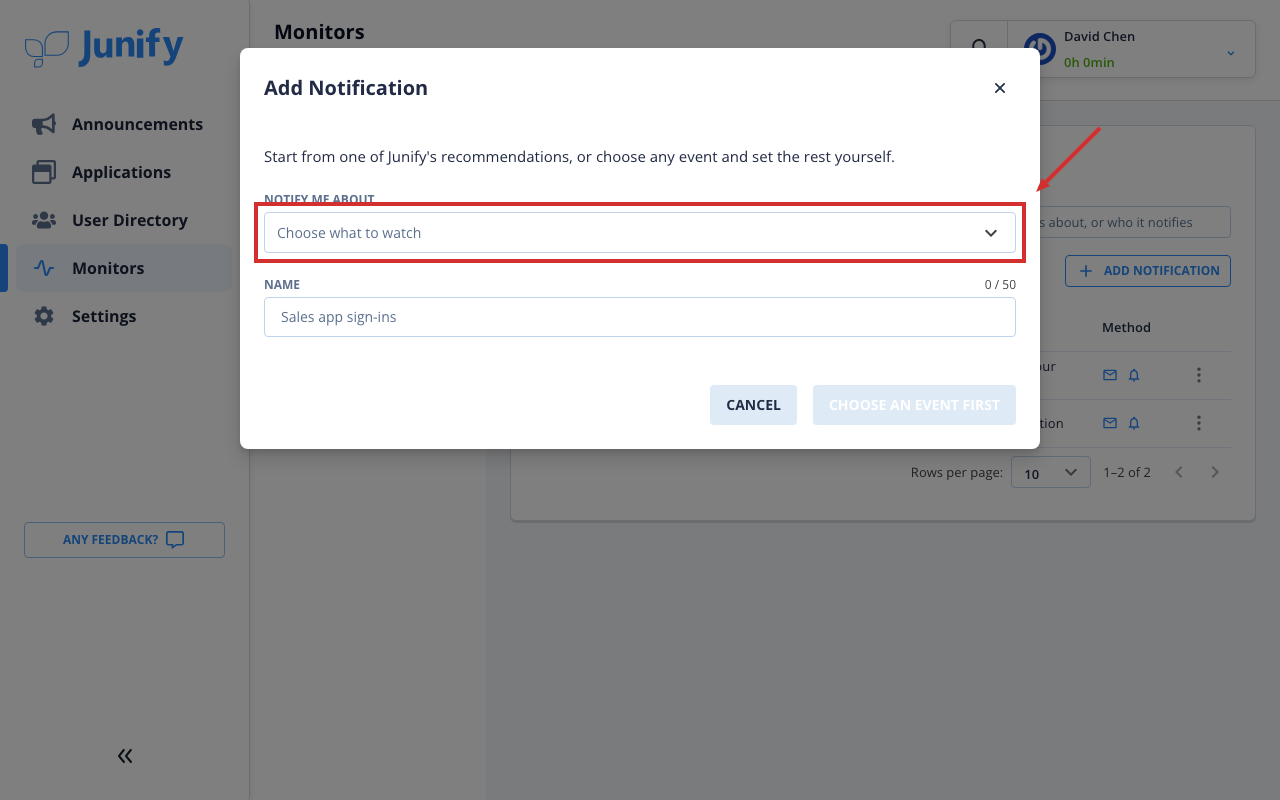Click the first row's bell method icon

click(1134, 375)
